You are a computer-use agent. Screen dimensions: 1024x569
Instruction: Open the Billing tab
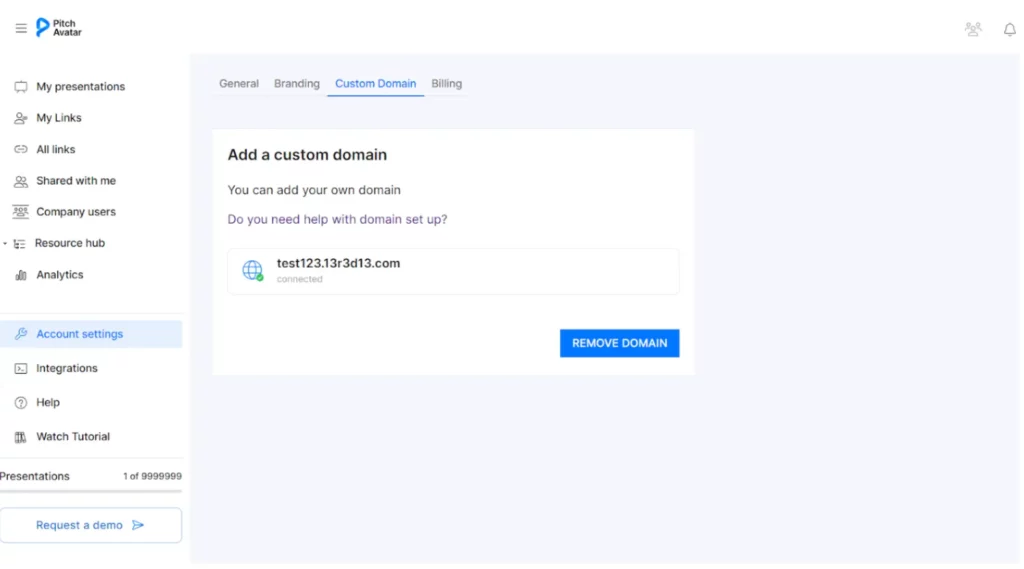point(447,84)
